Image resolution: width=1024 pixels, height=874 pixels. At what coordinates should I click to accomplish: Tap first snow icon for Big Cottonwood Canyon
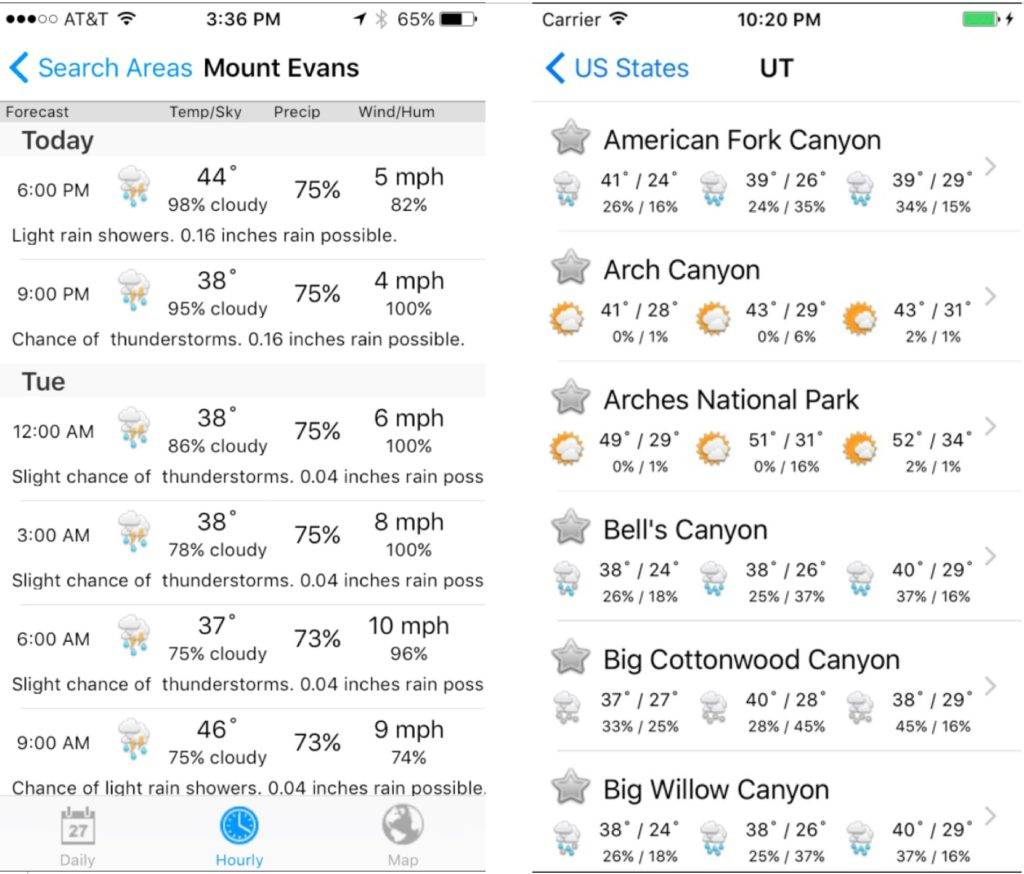[567, 709]
